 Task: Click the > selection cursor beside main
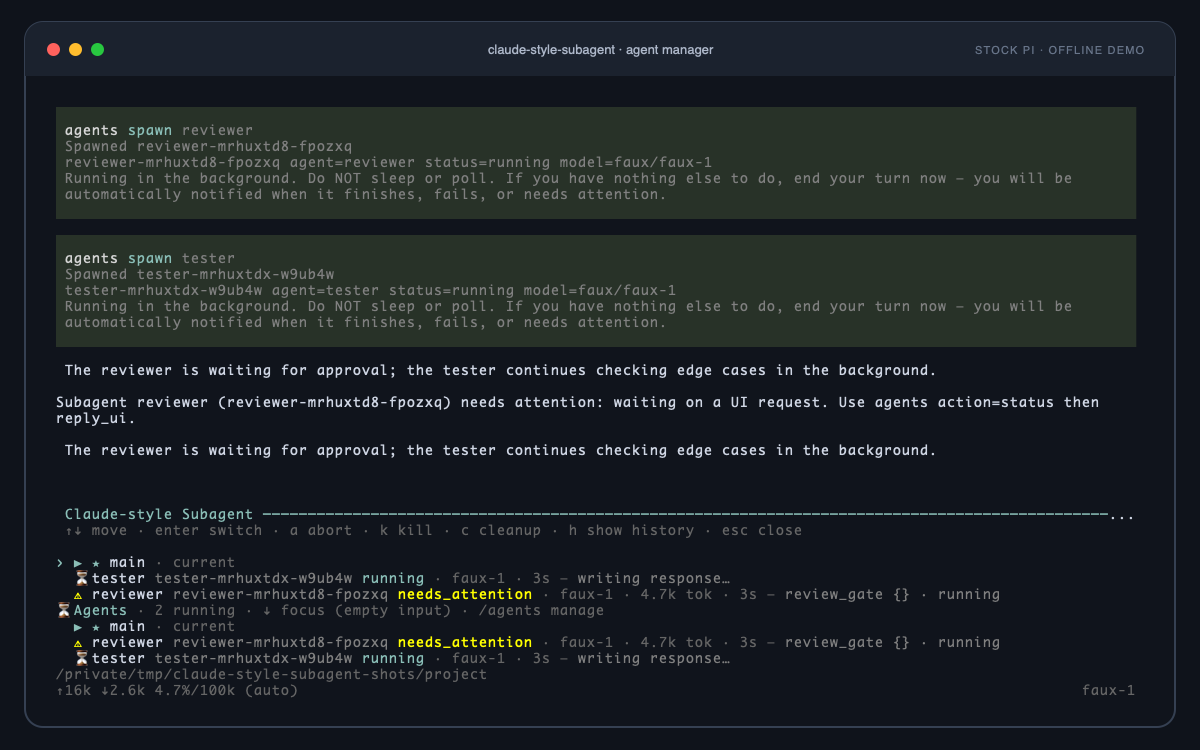[x=60, y=563]
